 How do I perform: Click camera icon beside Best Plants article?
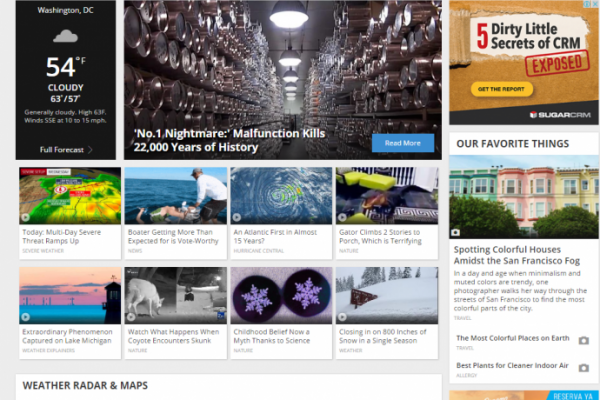[x=584, y=367]
